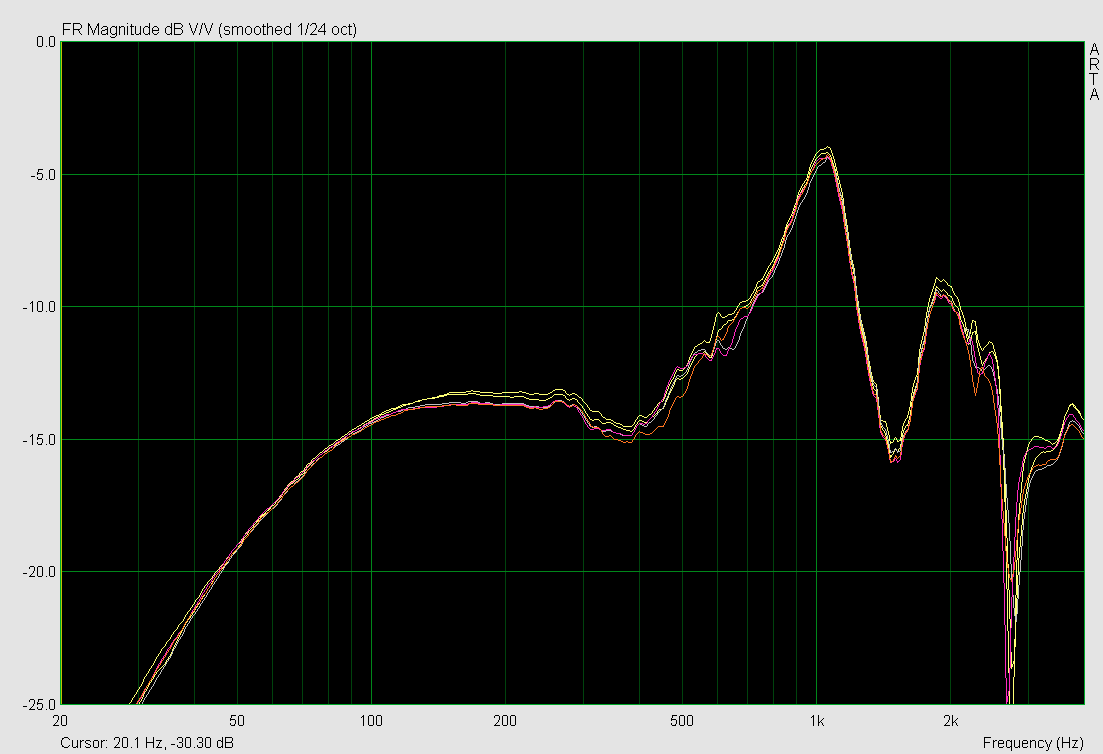This screenshot has width=1103, height=754.
Task: Click the '-10.0' y-axis label
Action: pos(41,307)
